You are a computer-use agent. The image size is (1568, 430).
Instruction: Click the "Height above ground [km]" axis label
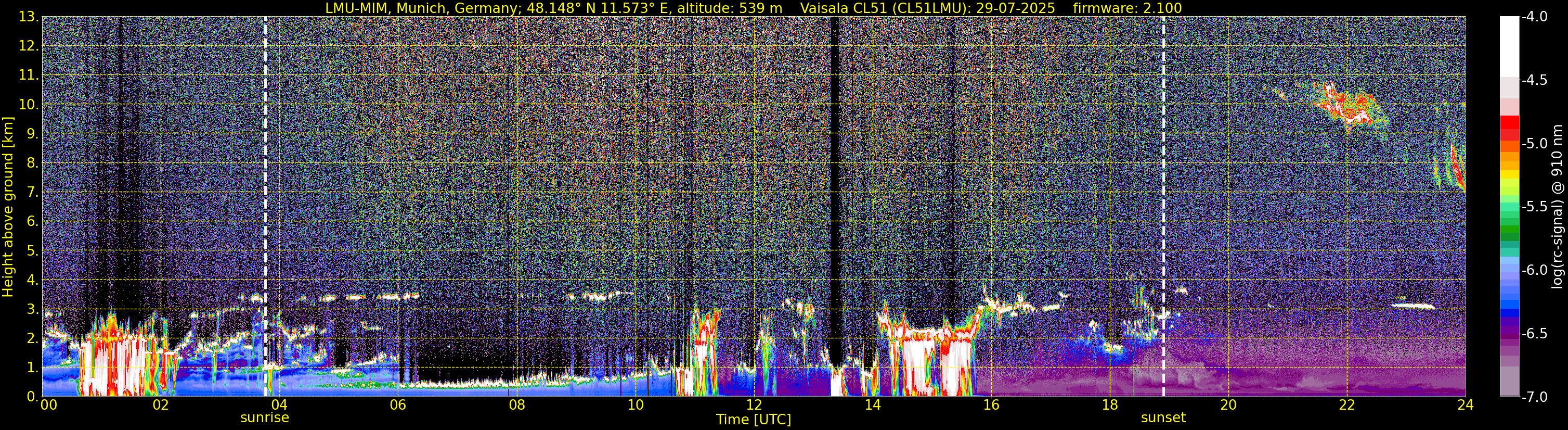point(8,207)
